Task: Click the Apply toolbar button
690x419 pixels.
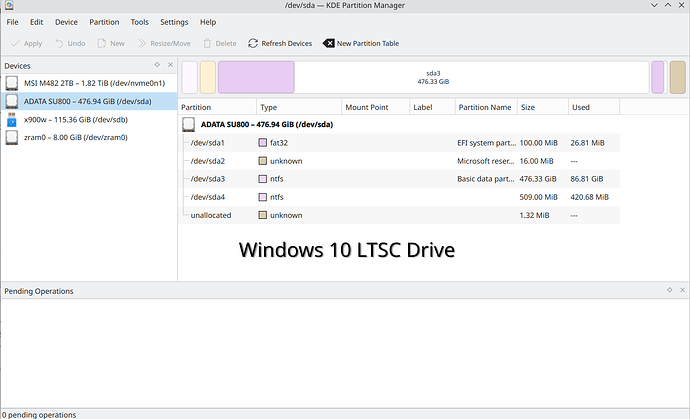Action: tap(26, 44)
